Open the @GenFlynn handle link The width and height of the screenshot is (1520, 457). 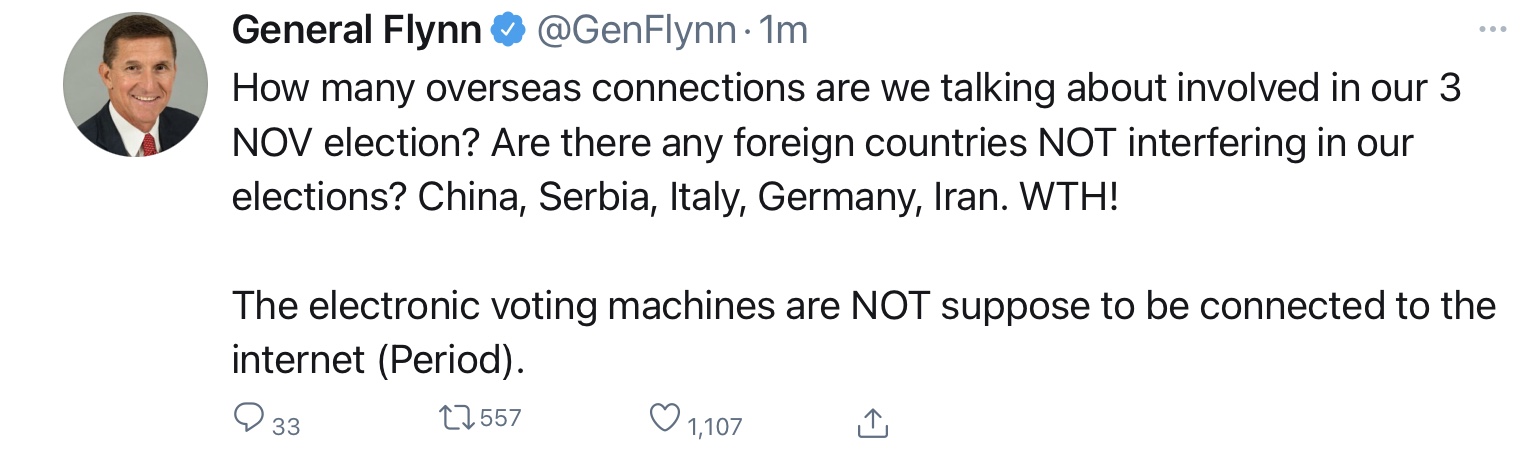click(637, 32)
